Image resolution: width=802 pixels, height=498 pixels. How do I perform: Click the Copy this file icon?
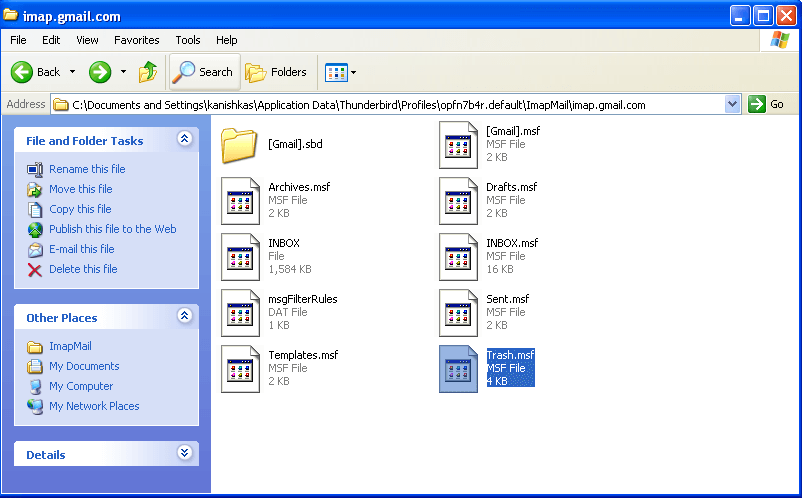pyautogui.click(x=35, y=210)
